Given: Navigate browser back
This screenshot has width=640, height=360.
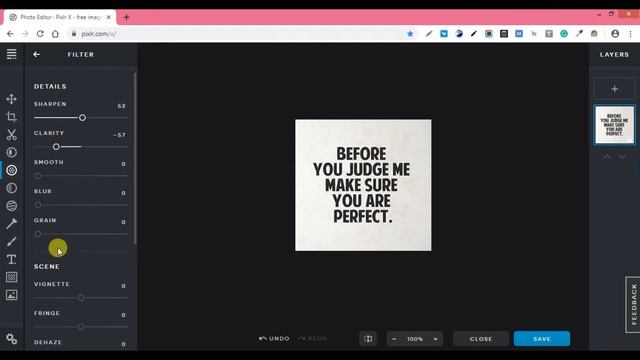Looking at the screenshot, I should [x=10, y=34].
